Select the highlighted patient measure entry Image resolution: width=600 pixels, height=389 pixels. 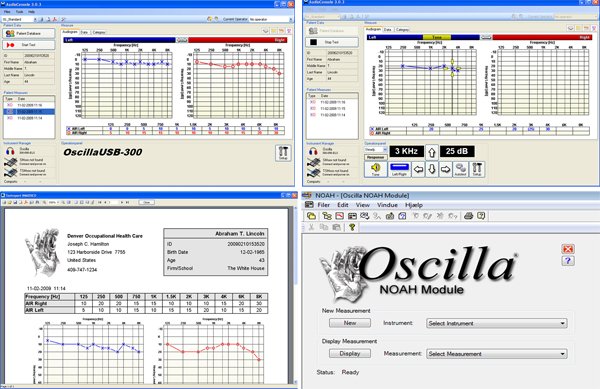point(29,112)
